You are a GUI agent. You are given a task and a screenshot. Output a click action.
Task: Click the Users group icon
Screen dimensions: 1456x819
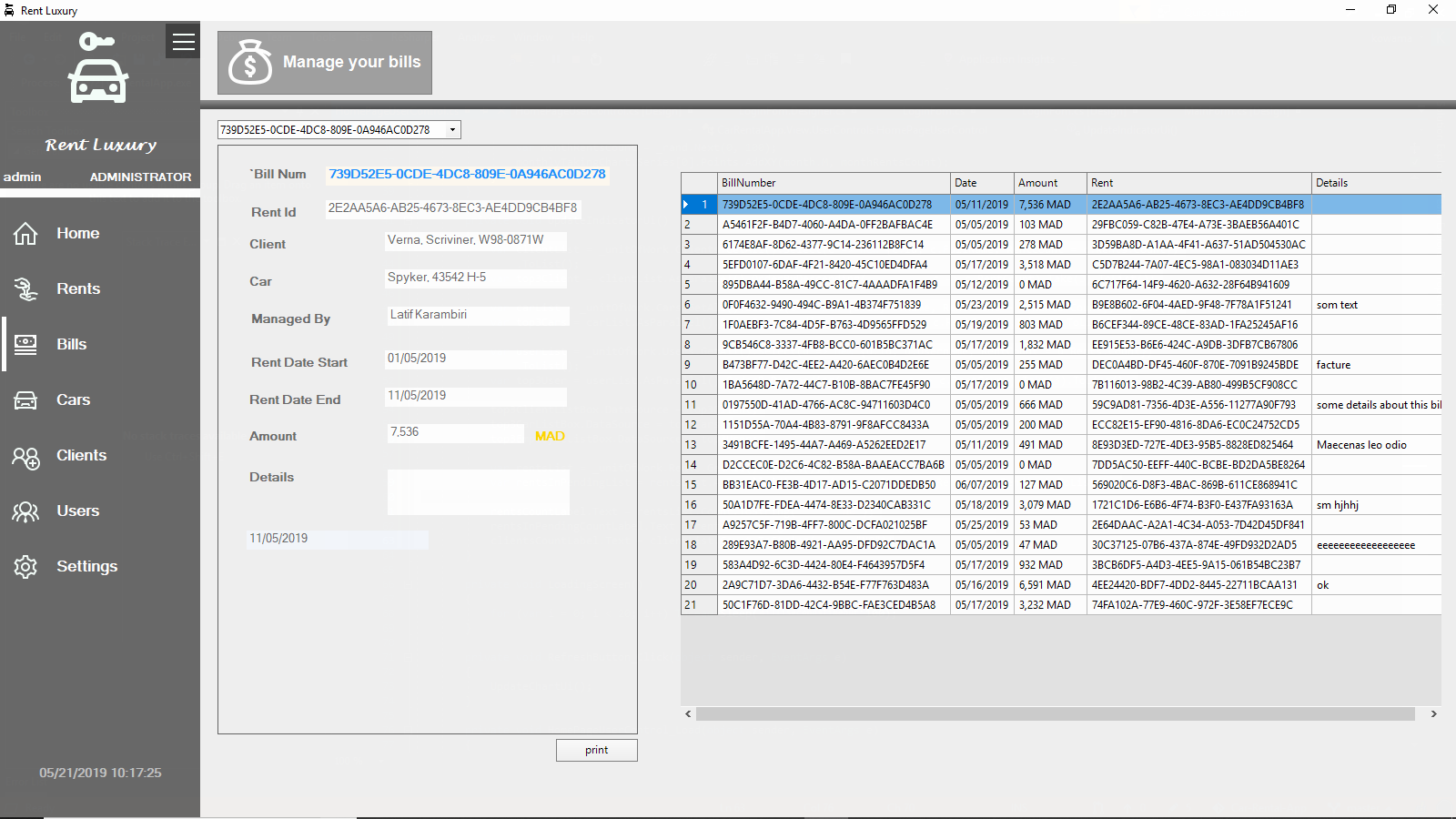[x=25, y=511]
